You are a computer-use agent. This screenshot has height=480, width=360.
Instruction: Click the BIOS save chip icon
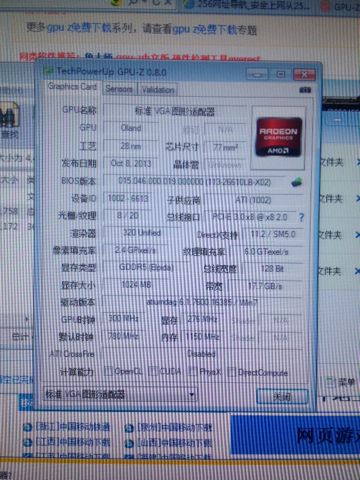point(296,182)
